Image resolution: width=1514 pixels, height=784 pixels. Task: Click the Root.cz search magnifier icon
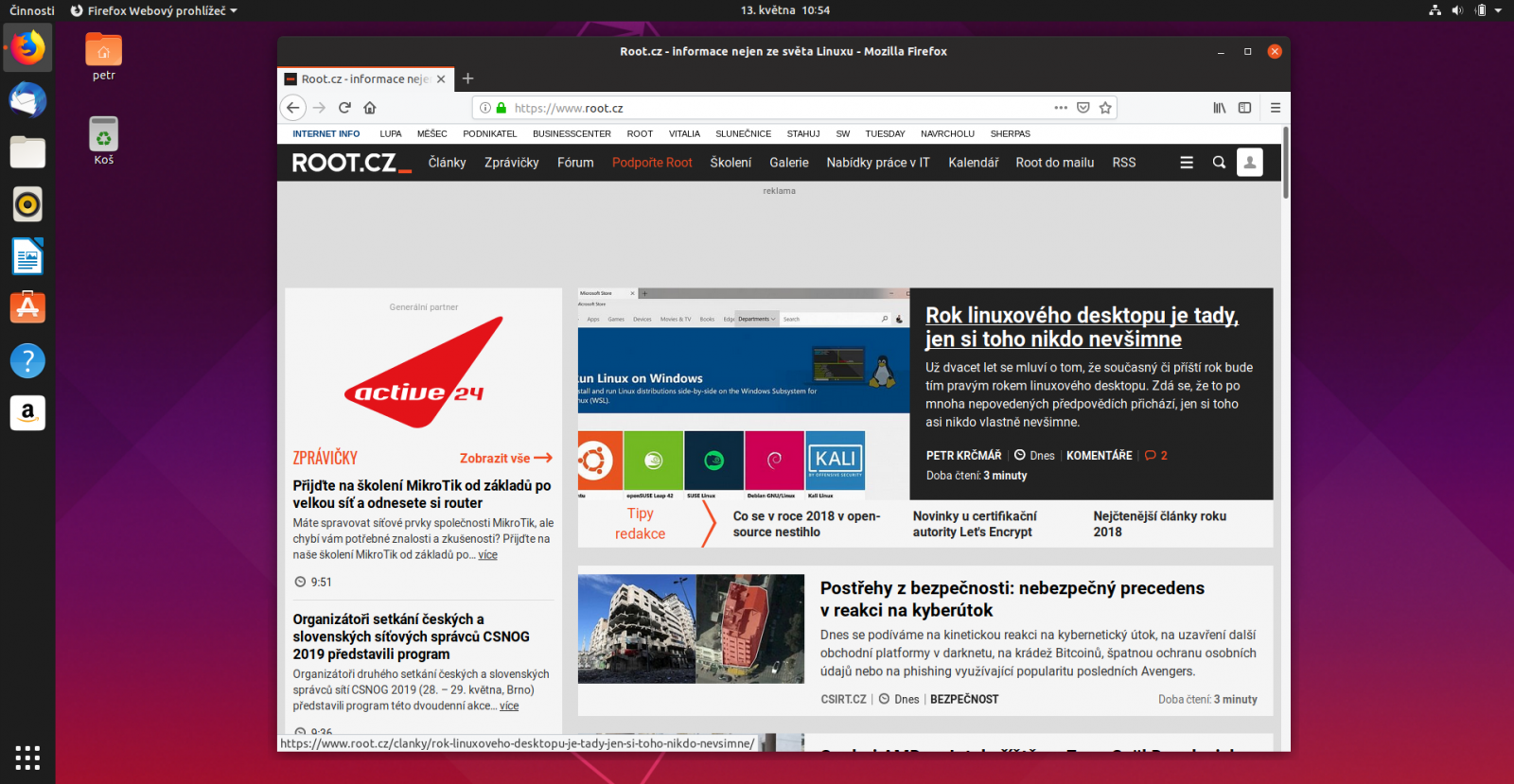[x=1219, y=163]
